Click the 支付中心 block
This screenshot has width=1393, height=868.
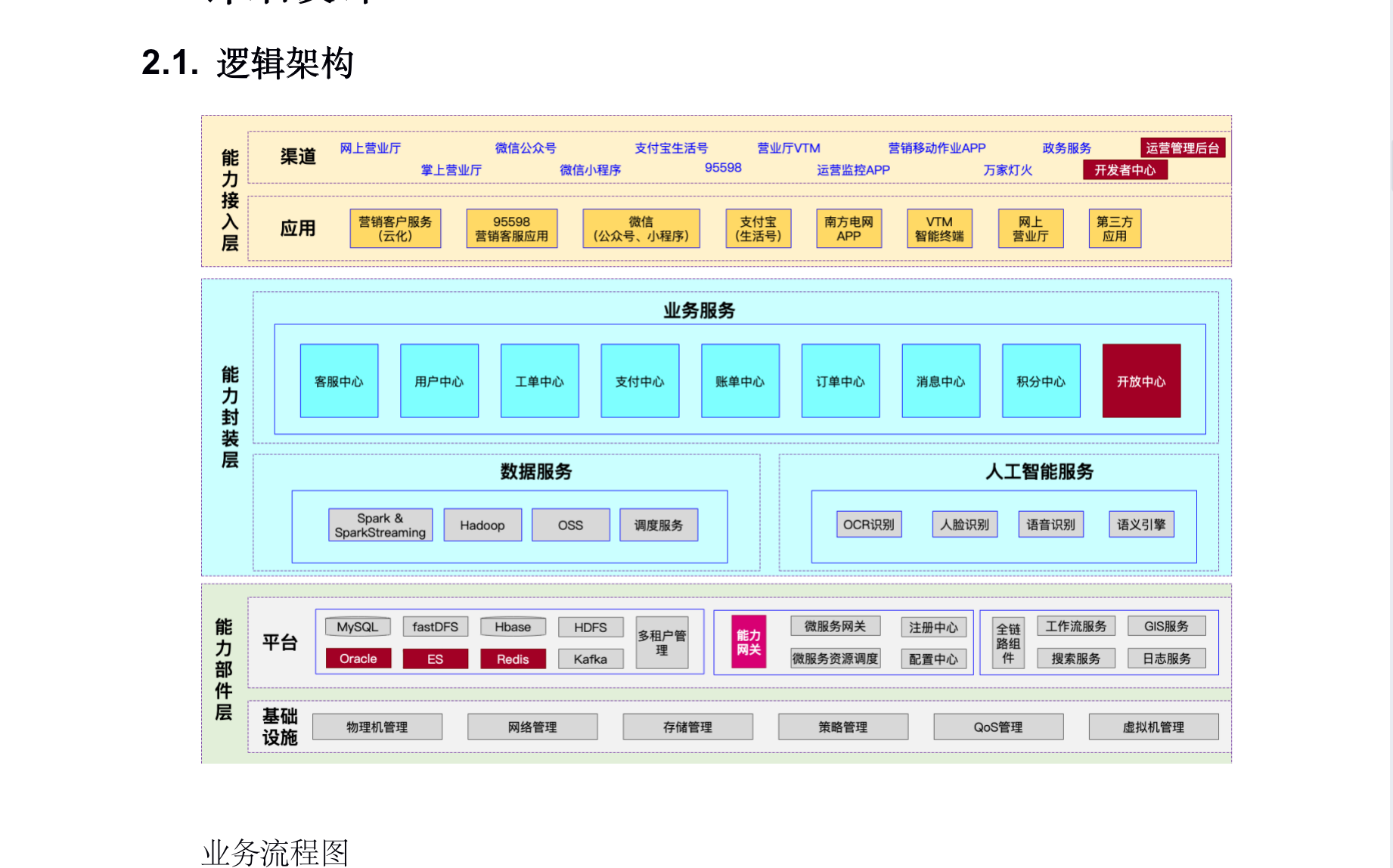(x=640, y=381)
